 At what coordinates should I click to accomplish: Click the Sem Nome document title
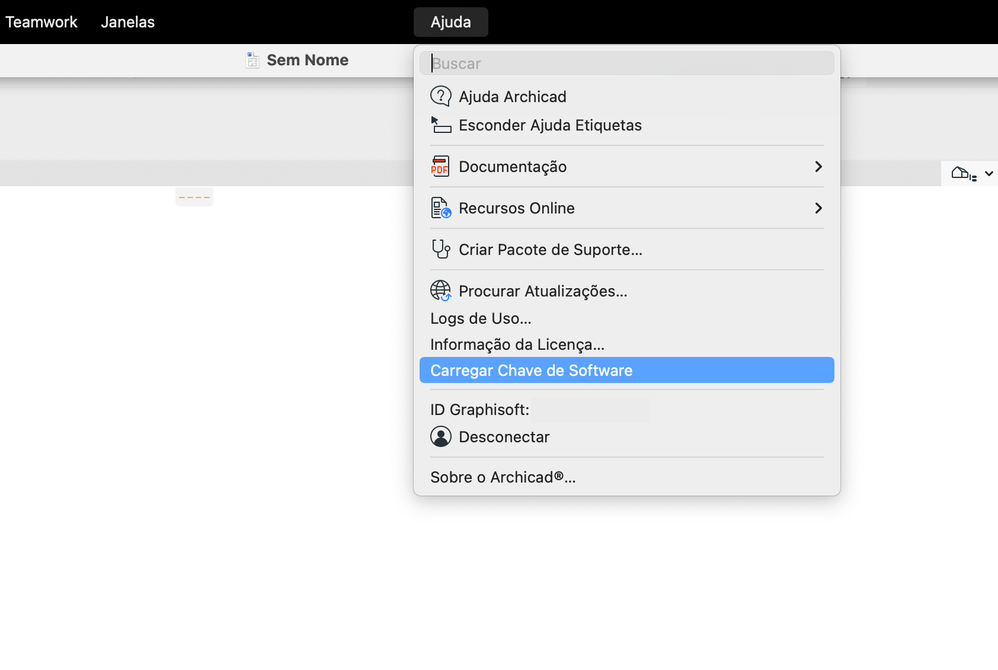tap(307, 60)
